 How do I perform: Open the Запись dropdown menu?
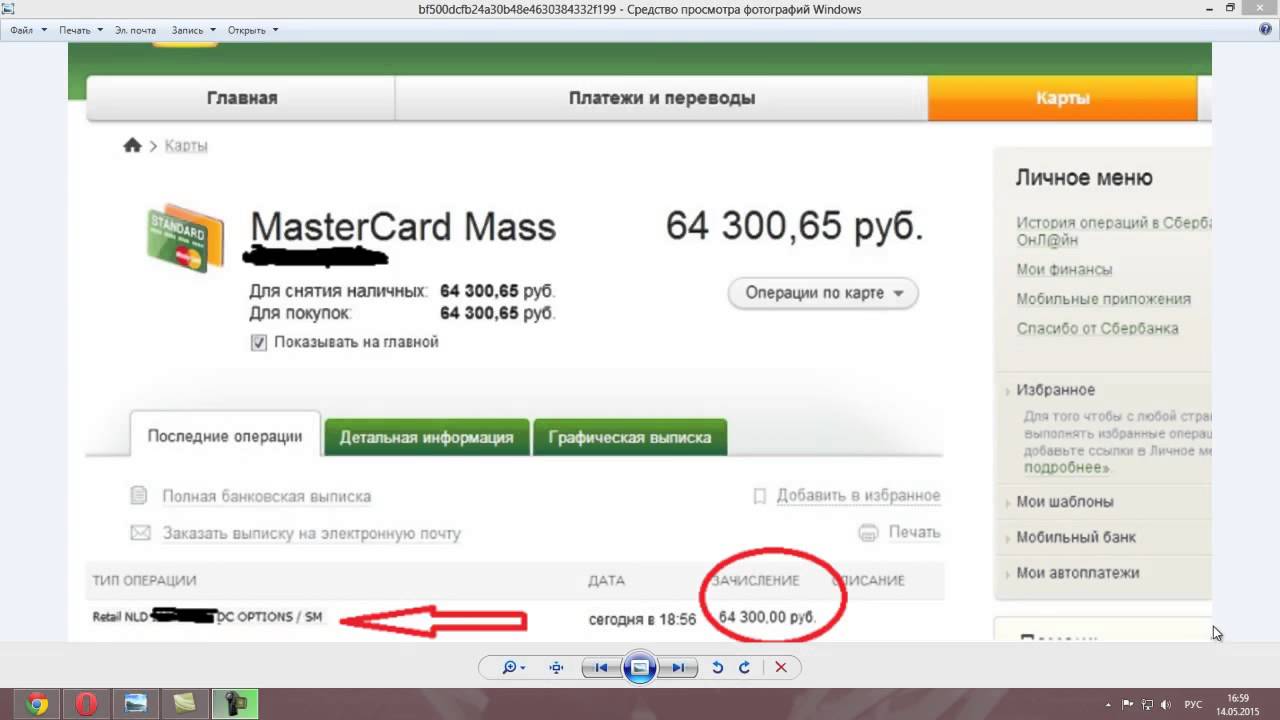[x=194, y=30]
